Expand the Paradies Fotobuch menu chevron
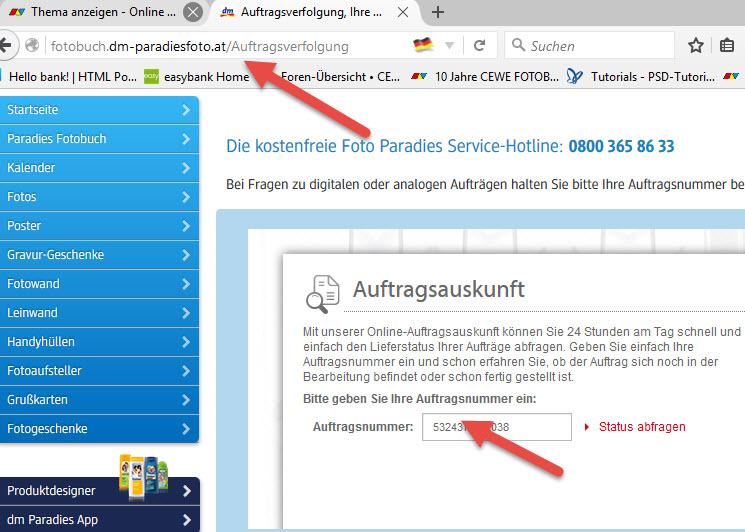Image resolution: width=745 pixels, height=532 pixels. (186, 139)
